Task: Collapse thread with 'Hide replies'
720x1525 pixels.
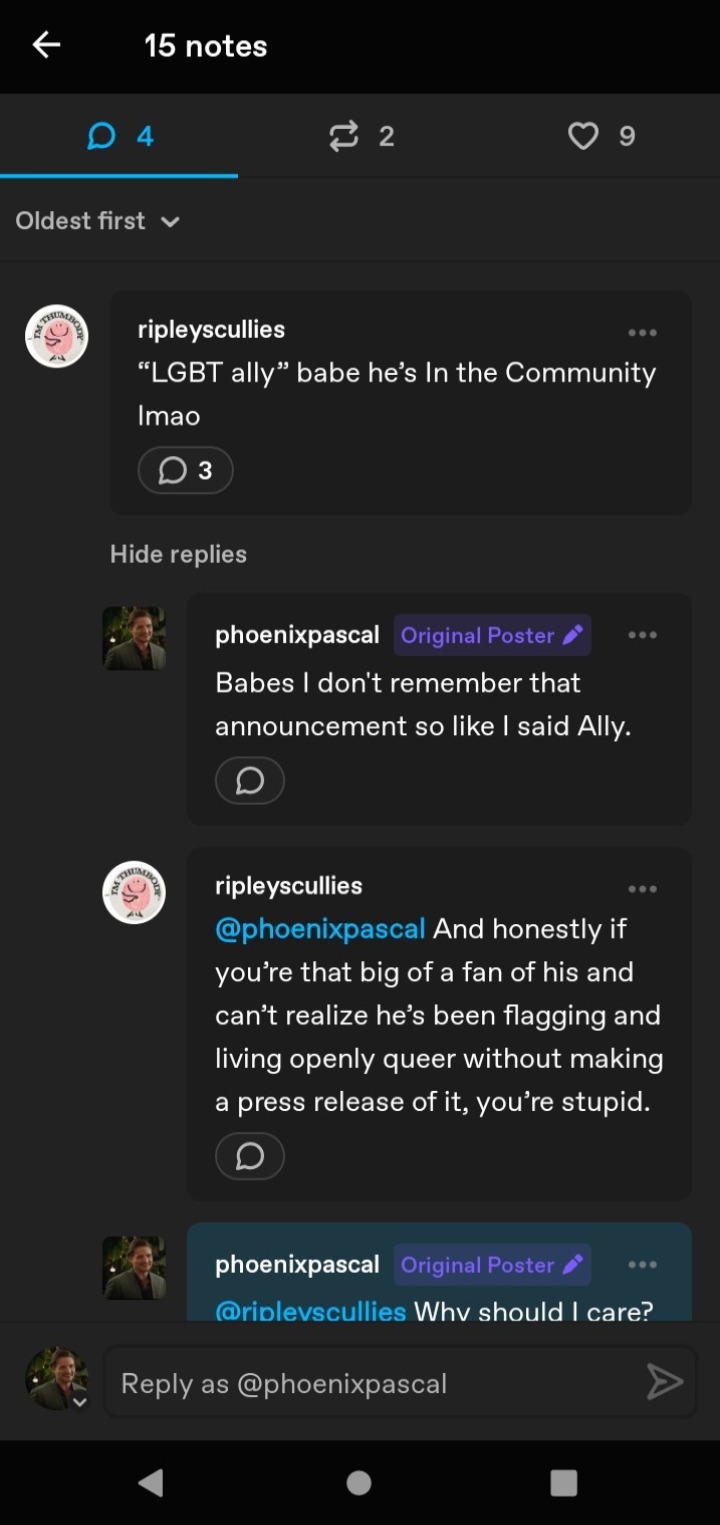Action: click(178, 554)
